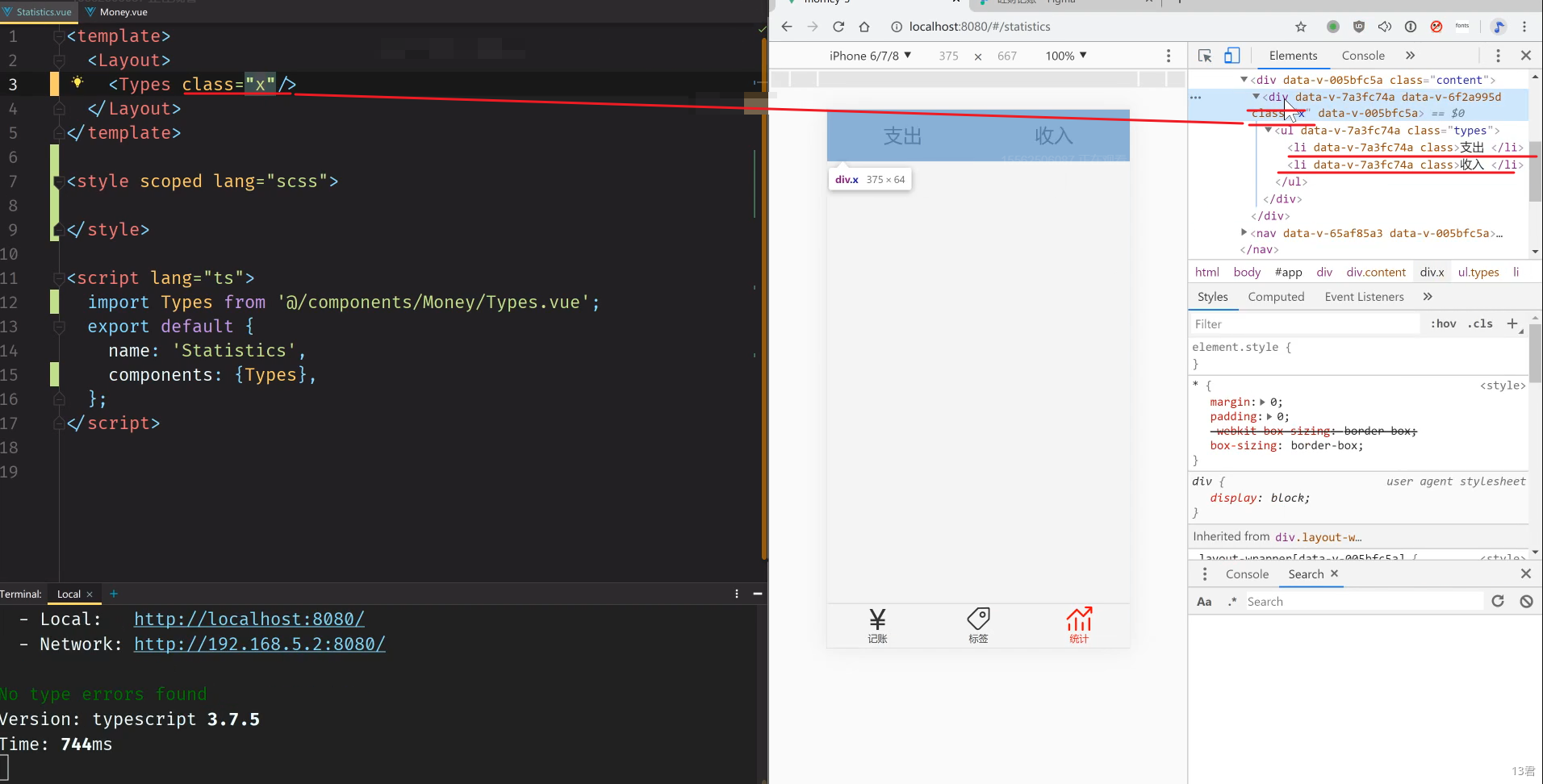The image size is (1543, 784).
Task: Refresh the DevTools search results
Action: tap(1498, 601)
